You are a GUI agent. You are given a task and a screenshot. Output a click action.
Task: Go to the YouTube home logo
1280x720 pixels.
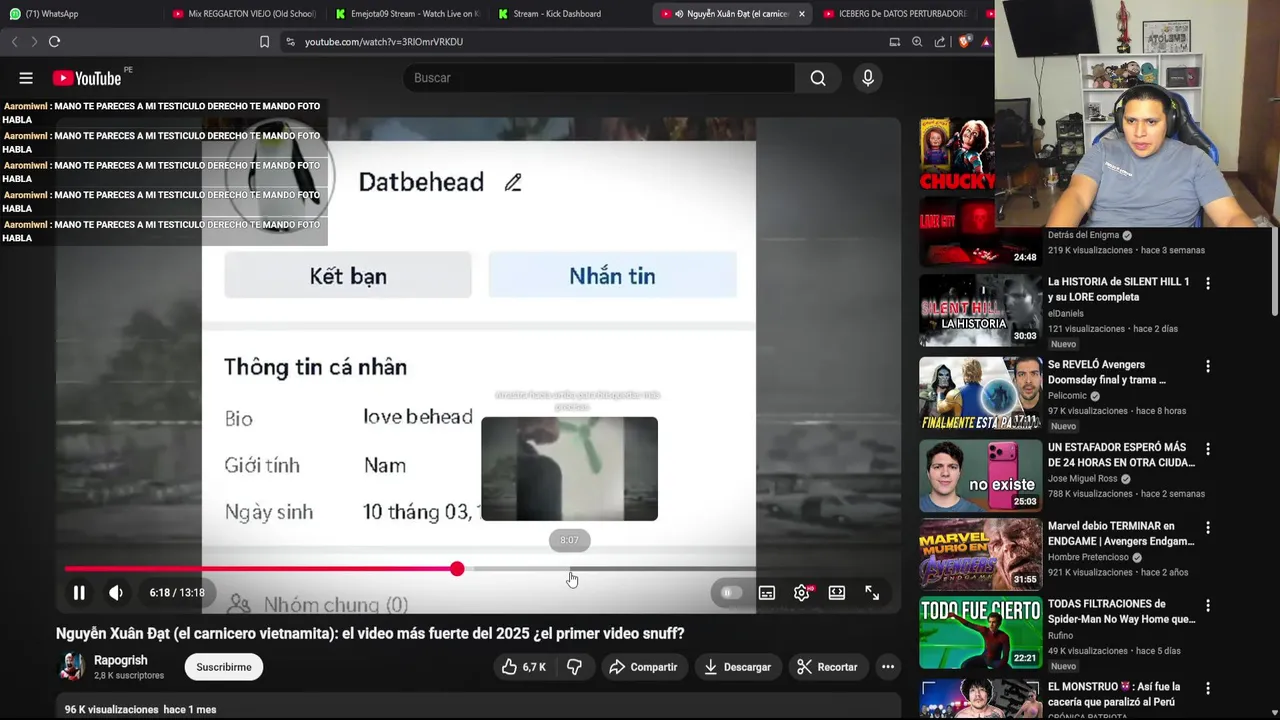coord(87,78)
